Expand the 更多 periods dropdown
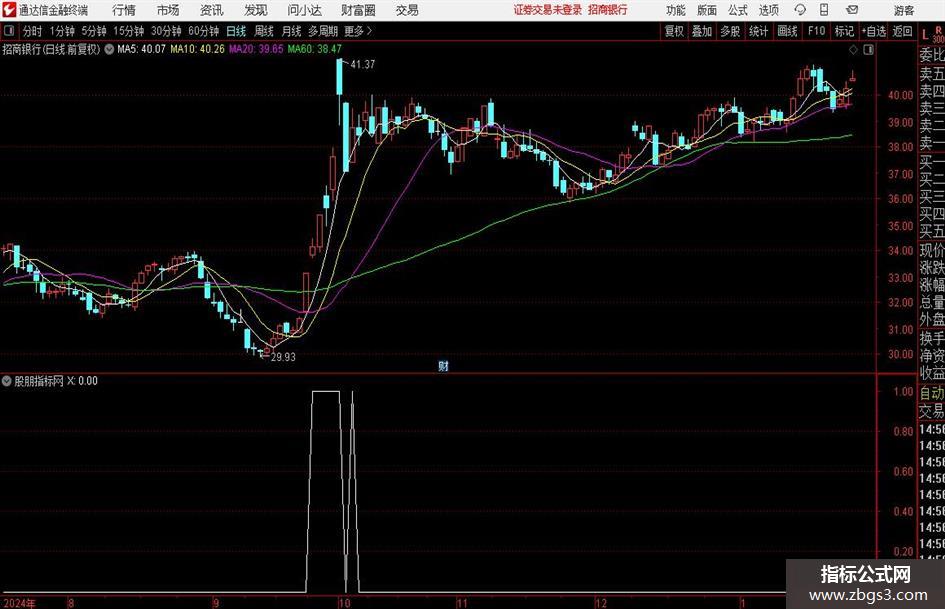945x609 pixels. tap(358, 31)
